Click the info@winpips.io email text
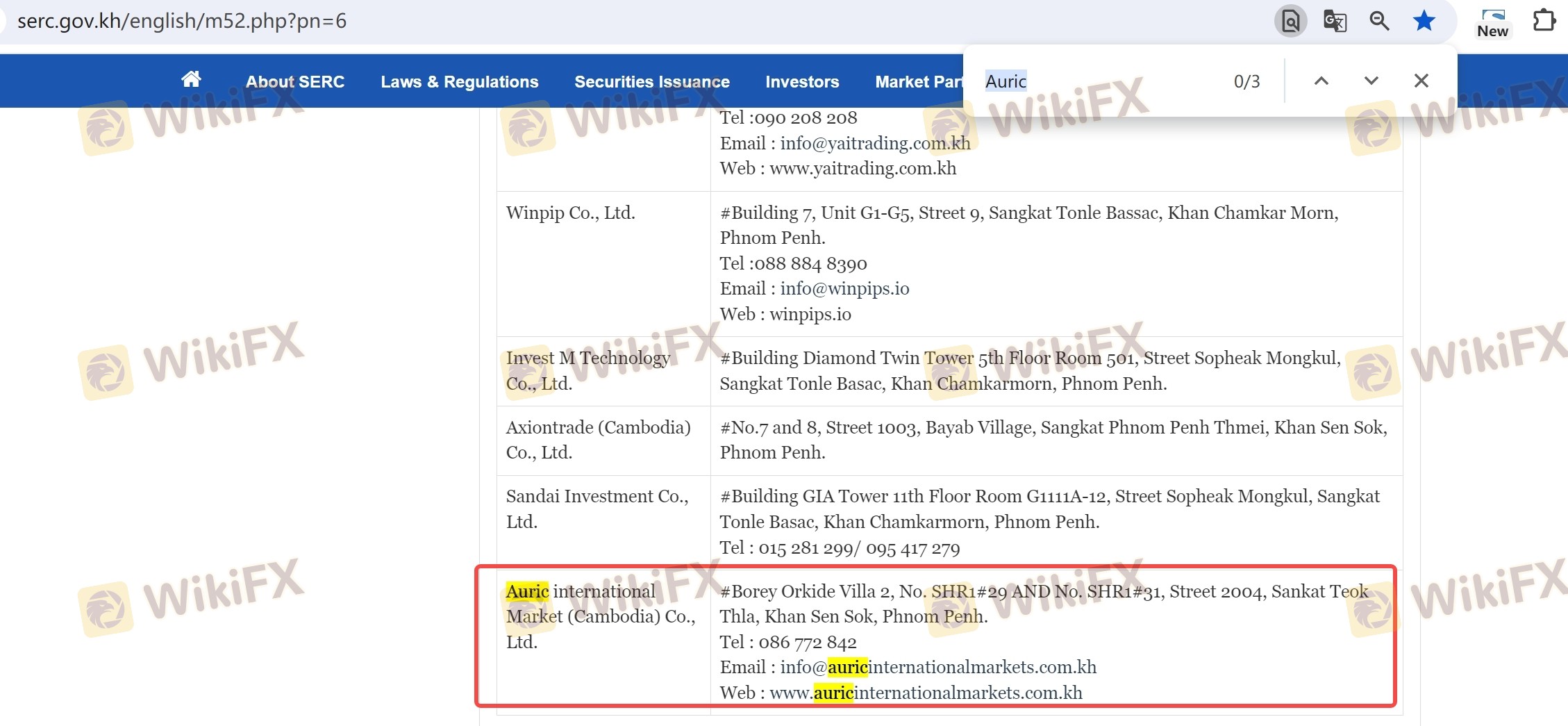Viewport: 1568px width, 726px height. pyautogui.click(x=844, y=288)
